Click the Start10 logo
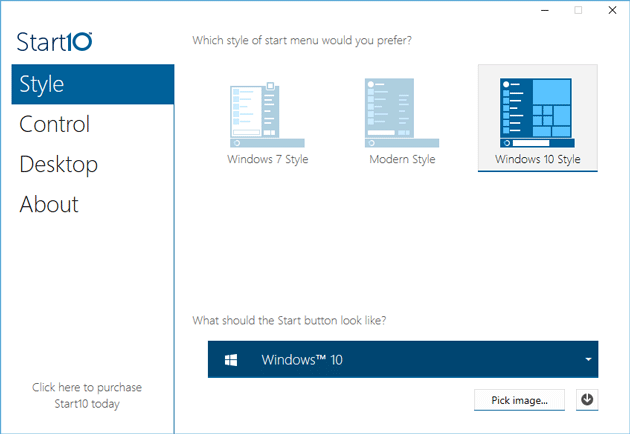 [x=55, y=42]
